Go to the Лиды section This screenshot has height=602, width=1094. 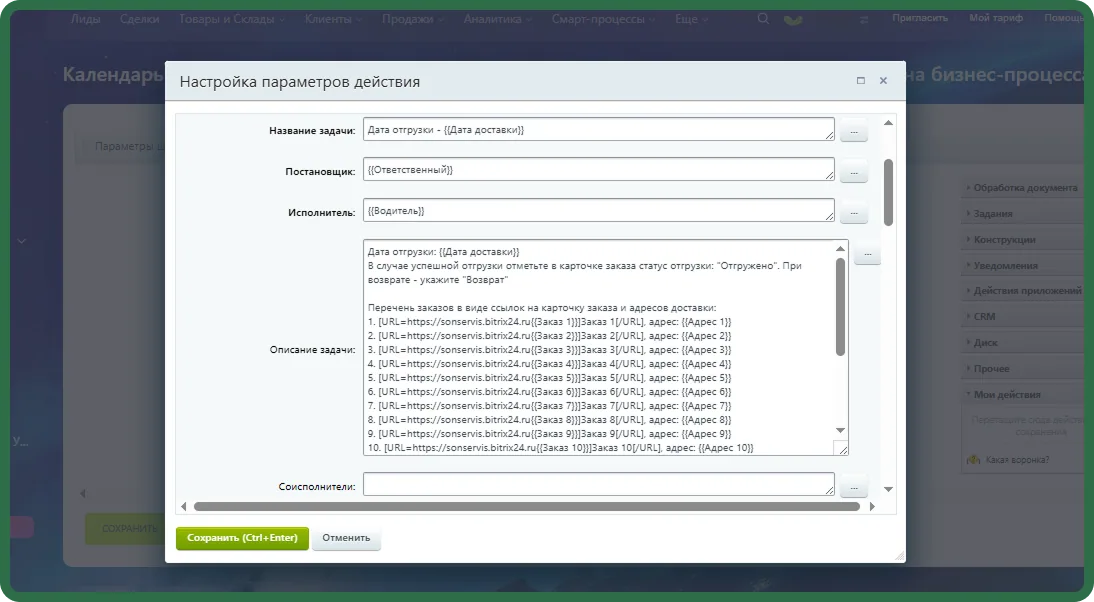pos(85,19)
